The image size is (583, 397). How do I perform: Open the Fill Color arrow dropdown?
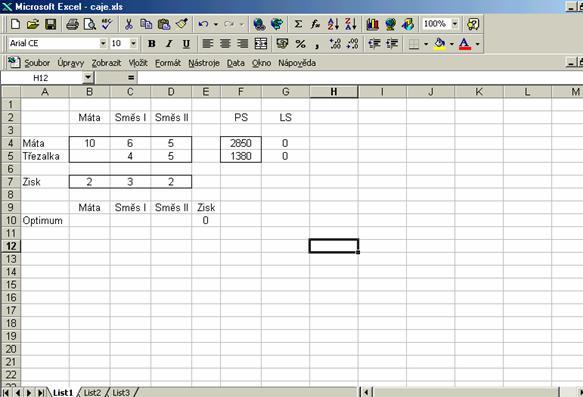click(452, 44)
